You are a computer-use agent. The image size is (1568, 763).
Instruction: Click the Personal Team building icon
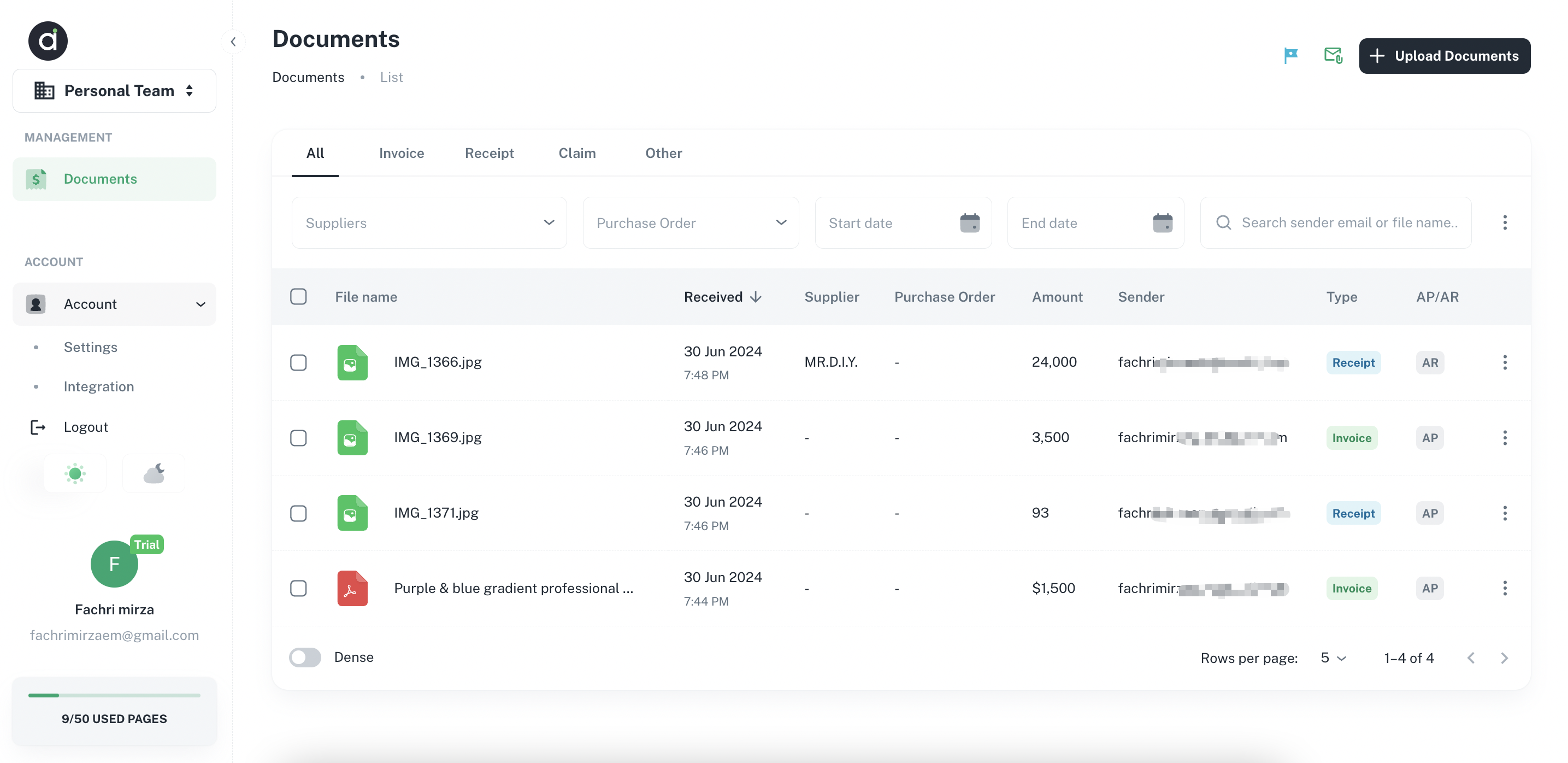tap(44, 91)
